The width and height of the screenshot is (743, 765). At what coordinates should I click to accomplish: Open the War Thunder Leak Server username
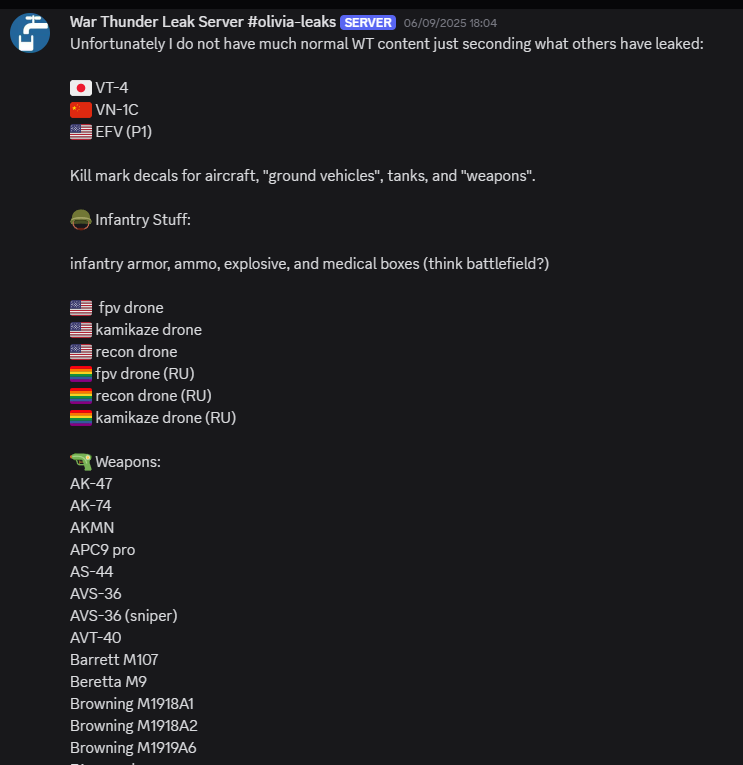click(x=202, y=22)
